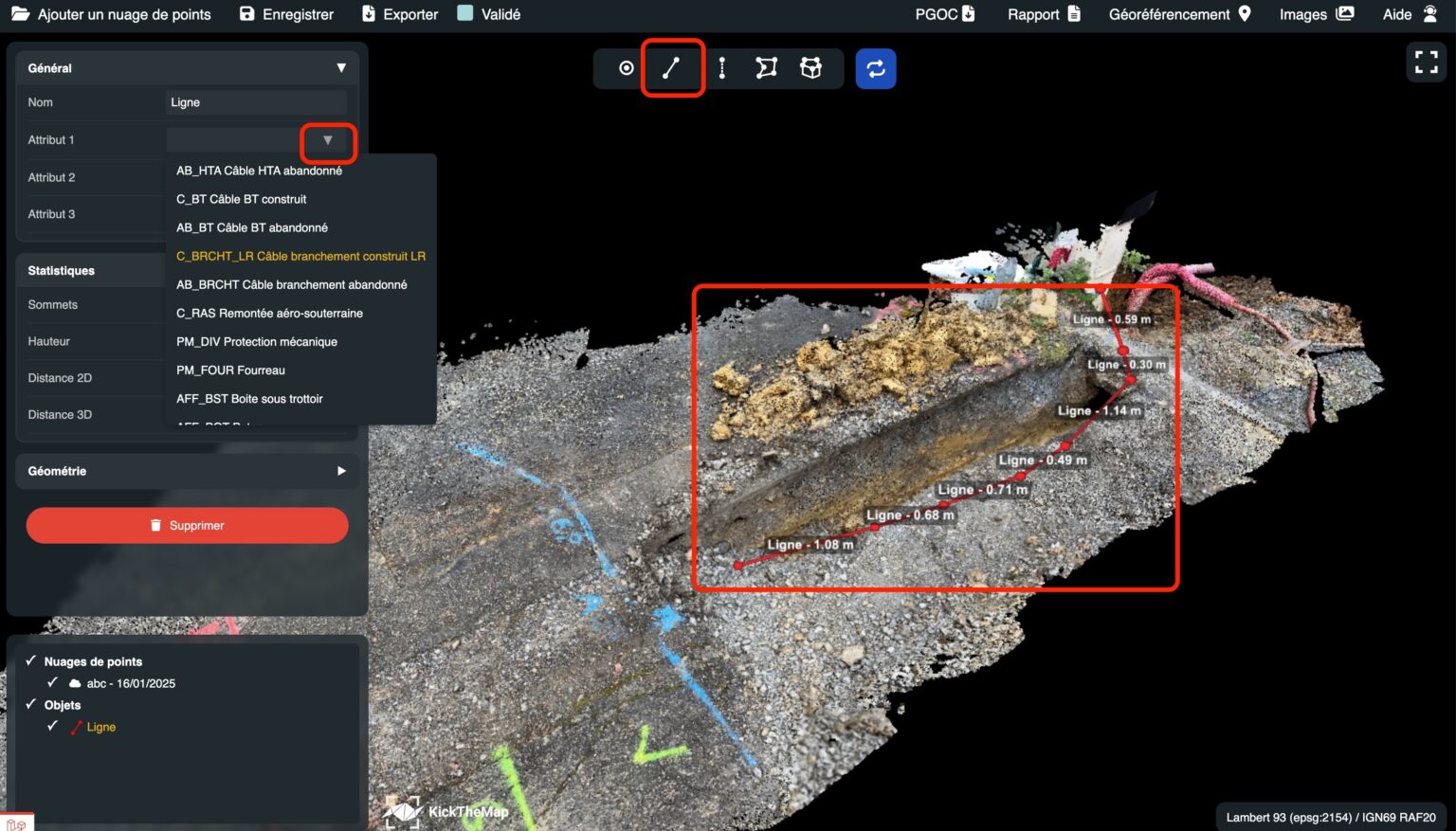Viewport: 1456px width, 831px height.
Task: Click the Nom input field
Action: coord(255,101)
